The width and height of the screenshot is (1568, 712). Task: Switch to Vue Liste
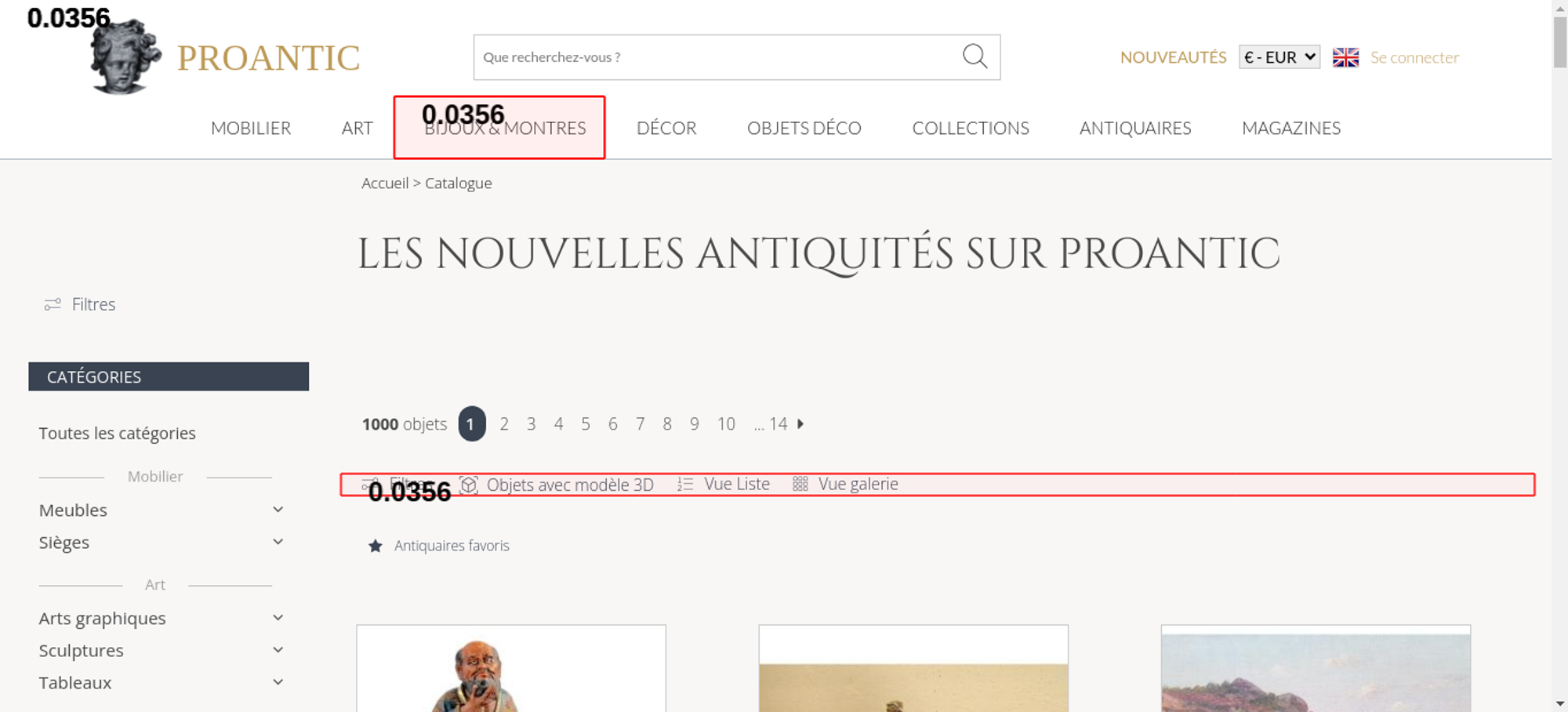(737, 484)
